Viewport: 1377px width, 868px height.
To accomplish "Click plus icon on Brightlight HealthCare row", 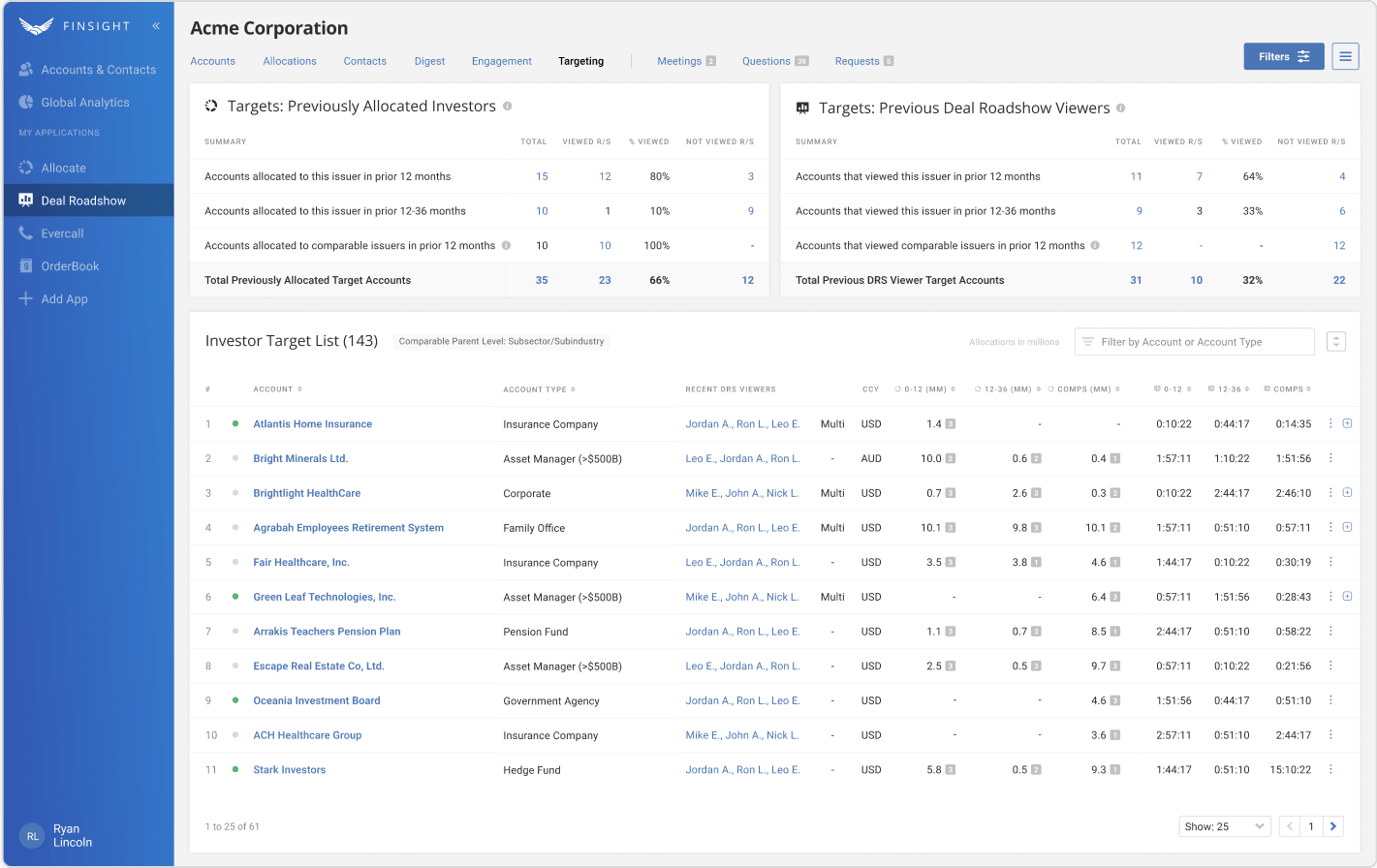I will (x=1347, y=492).
